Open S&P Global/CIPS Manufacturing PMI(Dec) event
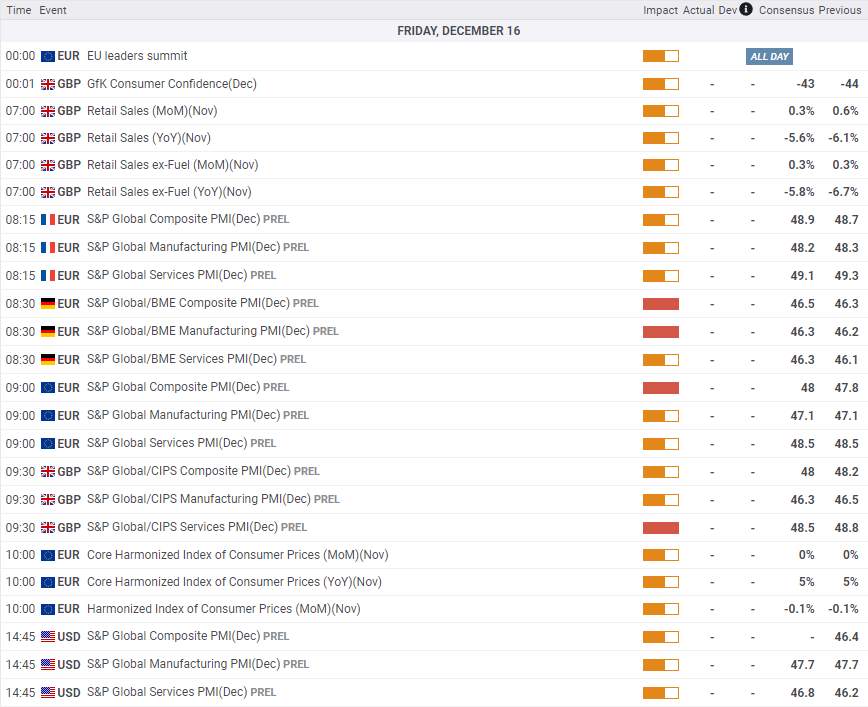 [x=199, y=499]
